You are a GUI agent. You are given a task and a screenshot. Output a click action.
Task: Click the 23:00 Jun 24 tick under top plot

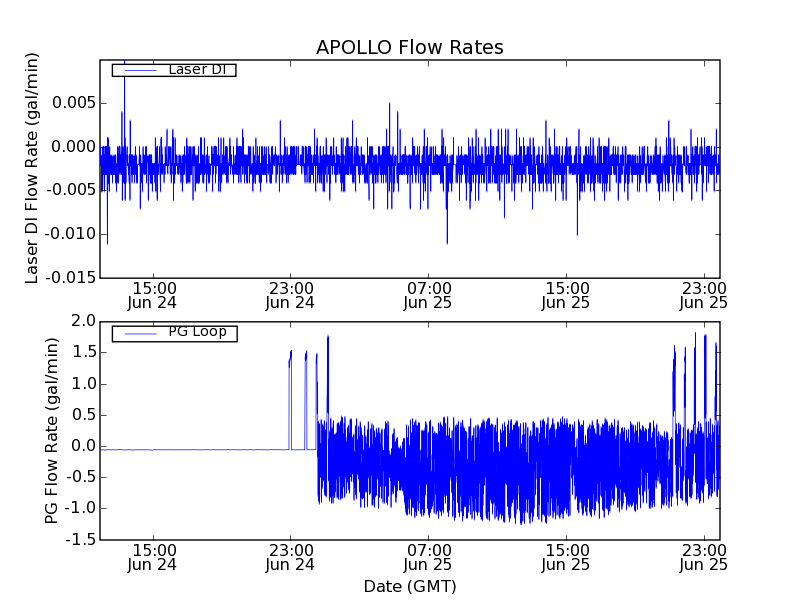point(290,294)
